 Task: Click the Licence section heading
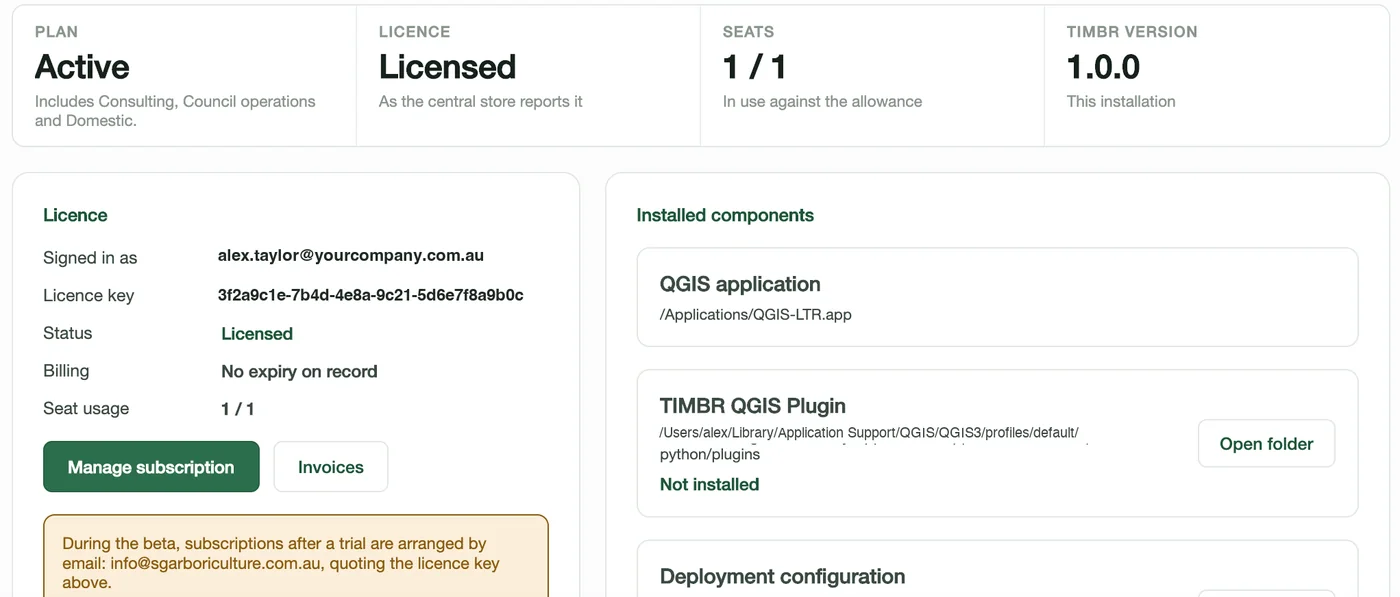pyautogui.click(x=75, y=215)
